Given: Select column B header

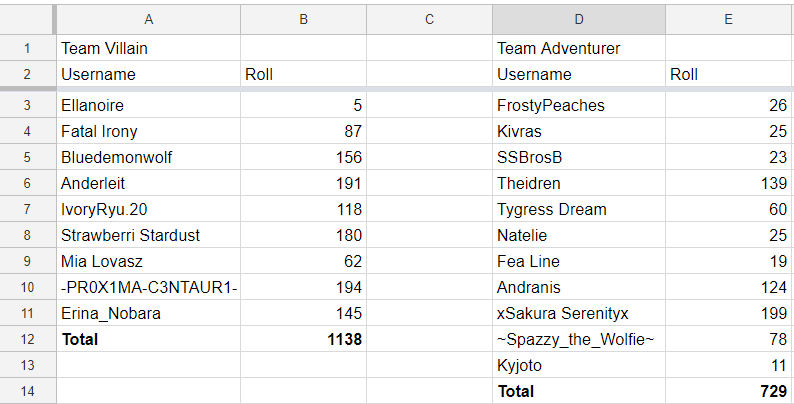Looking at the screenshot, I should [303, 19].
